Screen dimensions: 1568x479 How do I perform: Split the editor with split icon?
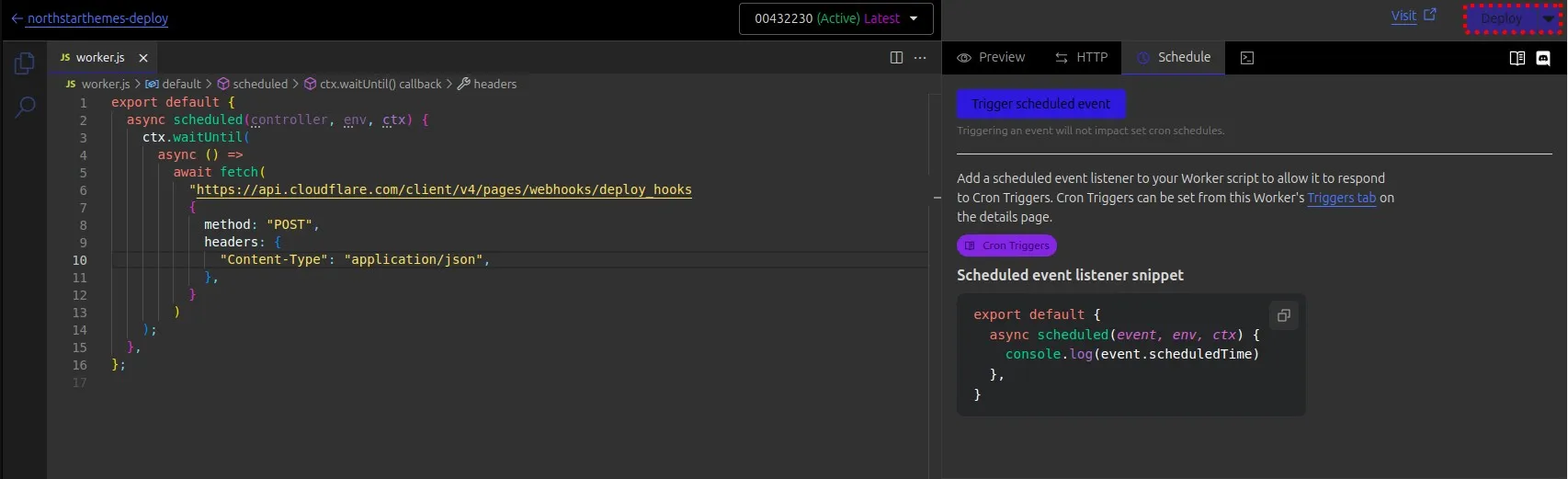(896, 58)
